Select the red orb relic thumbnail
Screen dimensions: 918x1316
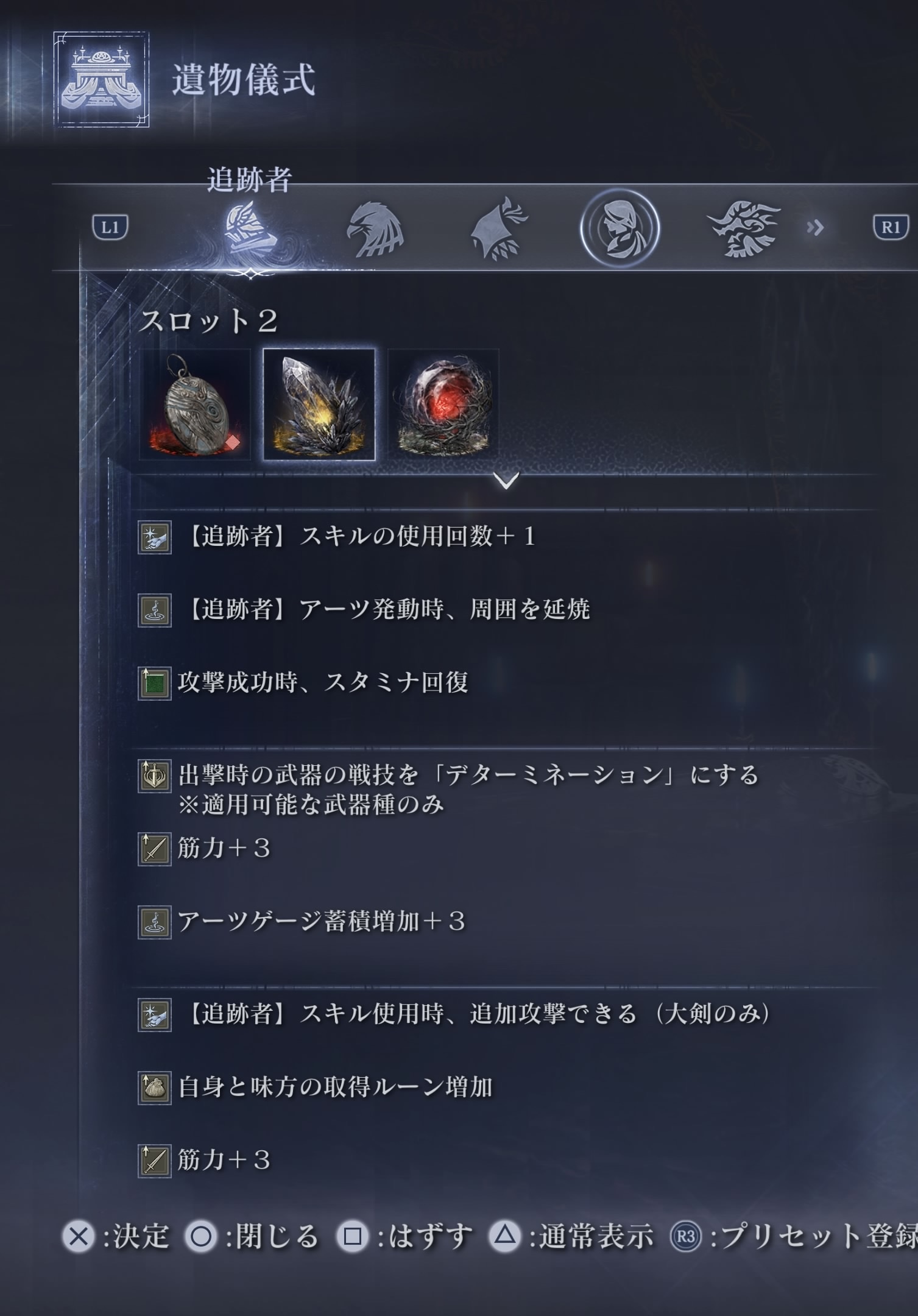[x=443, y=405]
